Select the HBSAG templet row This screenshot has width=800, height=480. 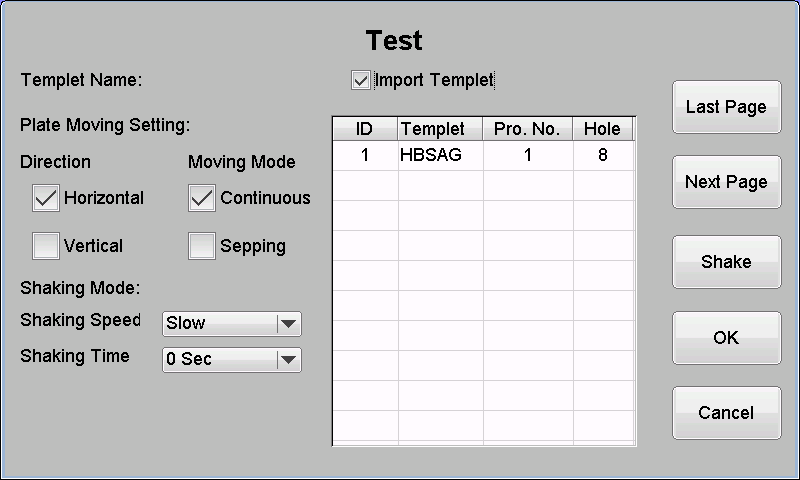click(x=440, y=156)
